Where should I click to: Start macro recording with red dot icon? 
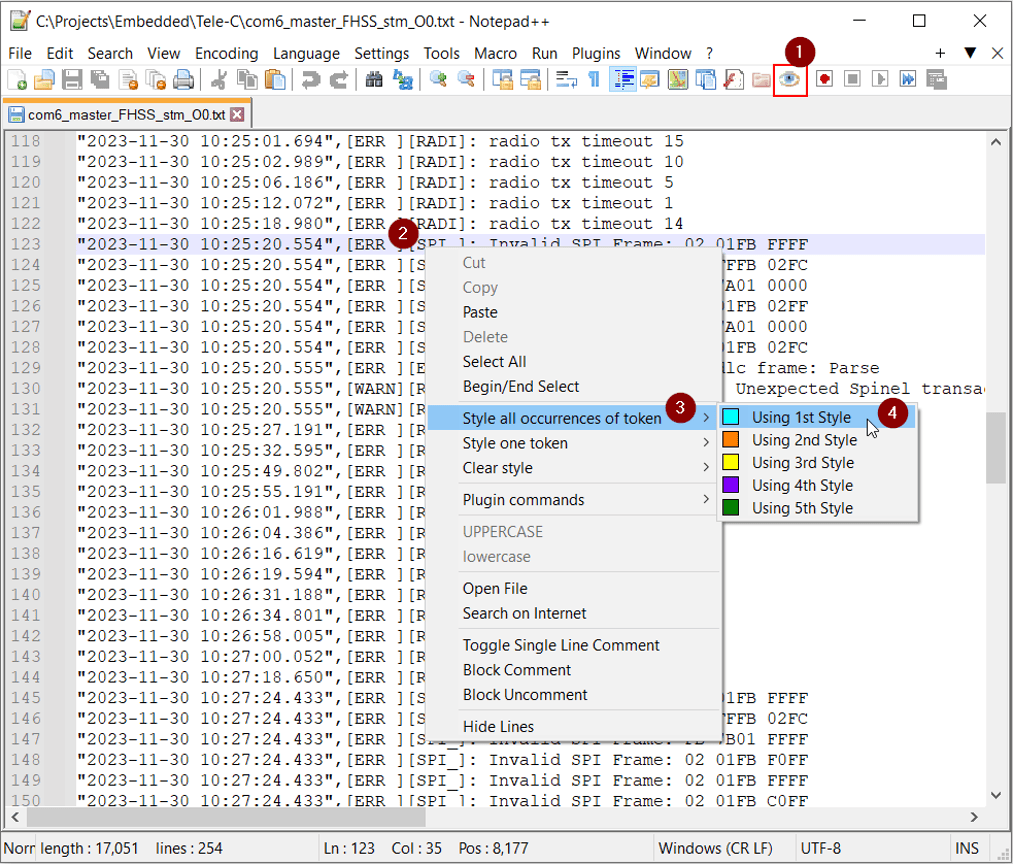point(824,79)
